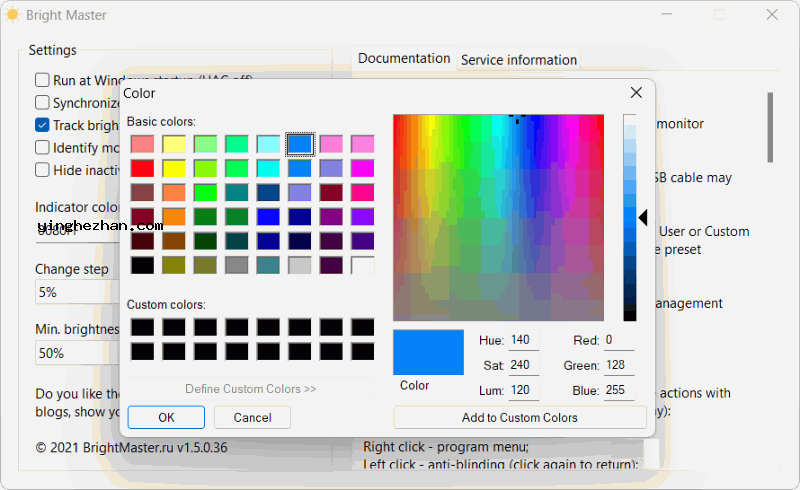
Task: Open Service information tab
Action: coord(519,60)
